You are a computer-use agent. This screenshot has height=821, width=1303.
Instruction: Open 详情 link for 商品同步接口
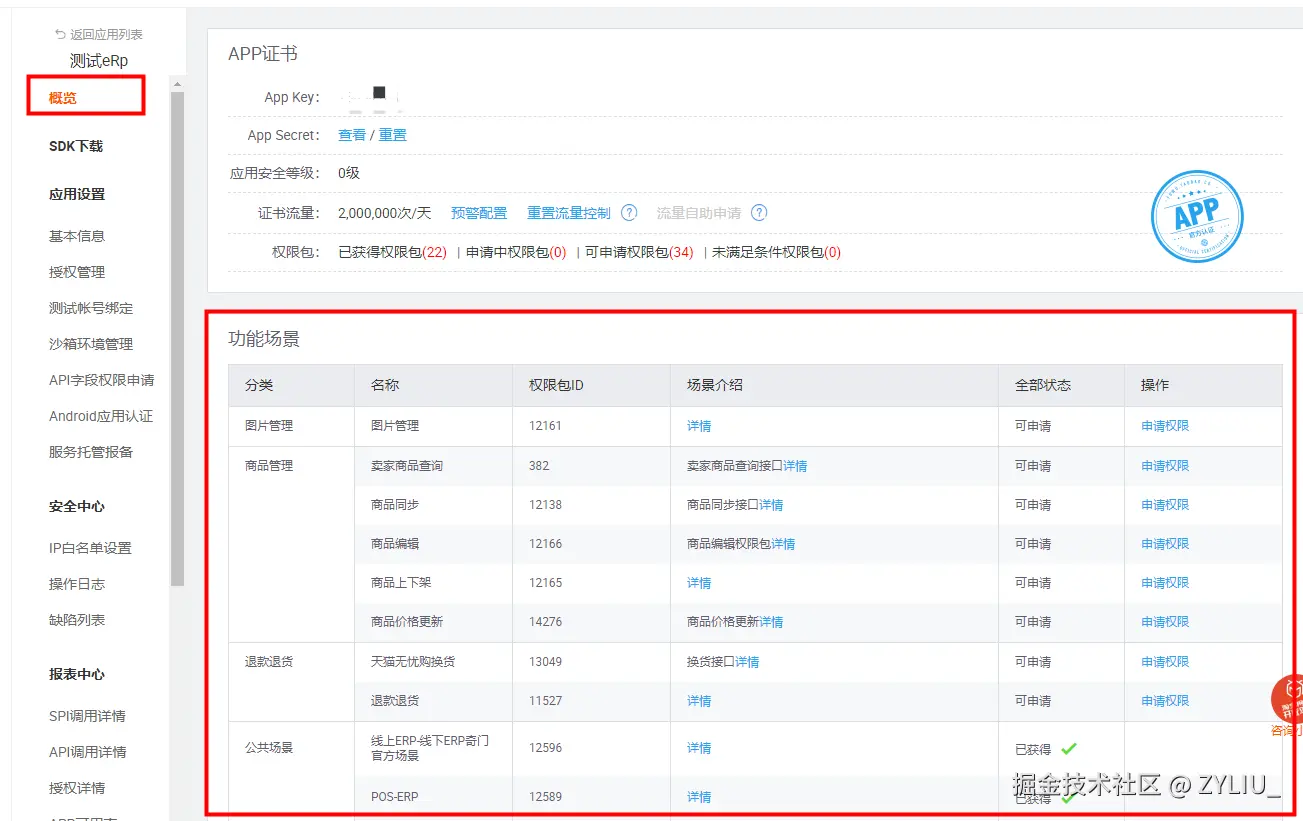coord(771,505)
